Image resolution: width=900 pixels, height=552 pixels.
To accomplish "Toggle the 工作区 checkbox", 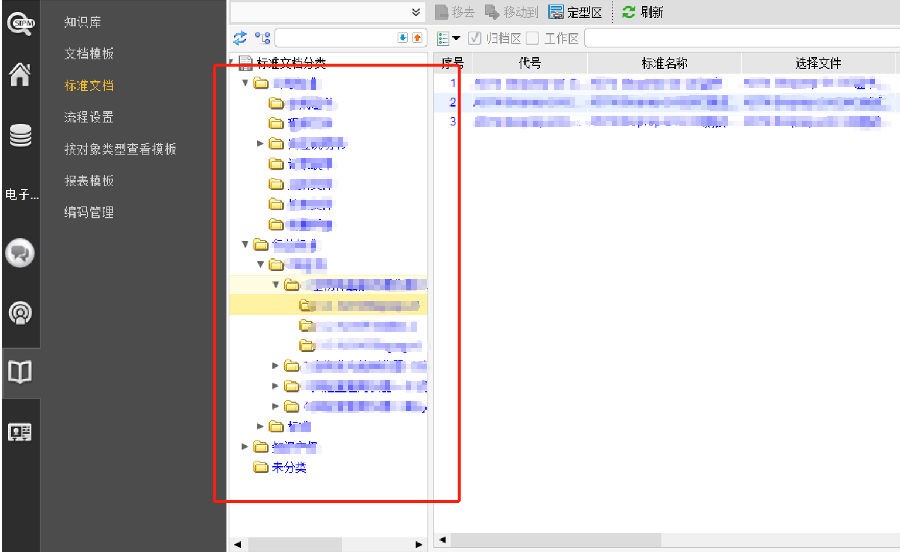I will point(532,38).
